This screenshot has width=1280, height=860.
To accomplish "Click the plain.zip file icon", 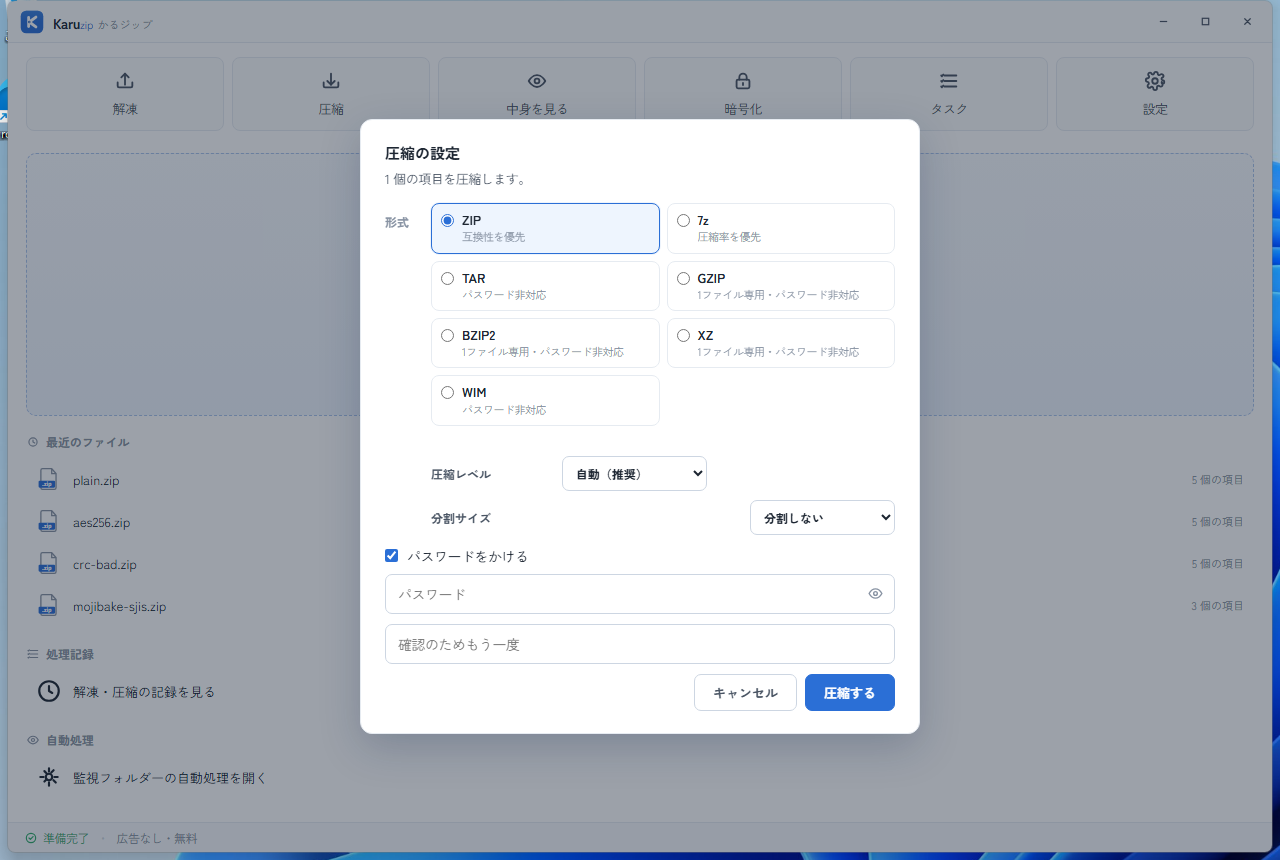I will tap(48, 480).
